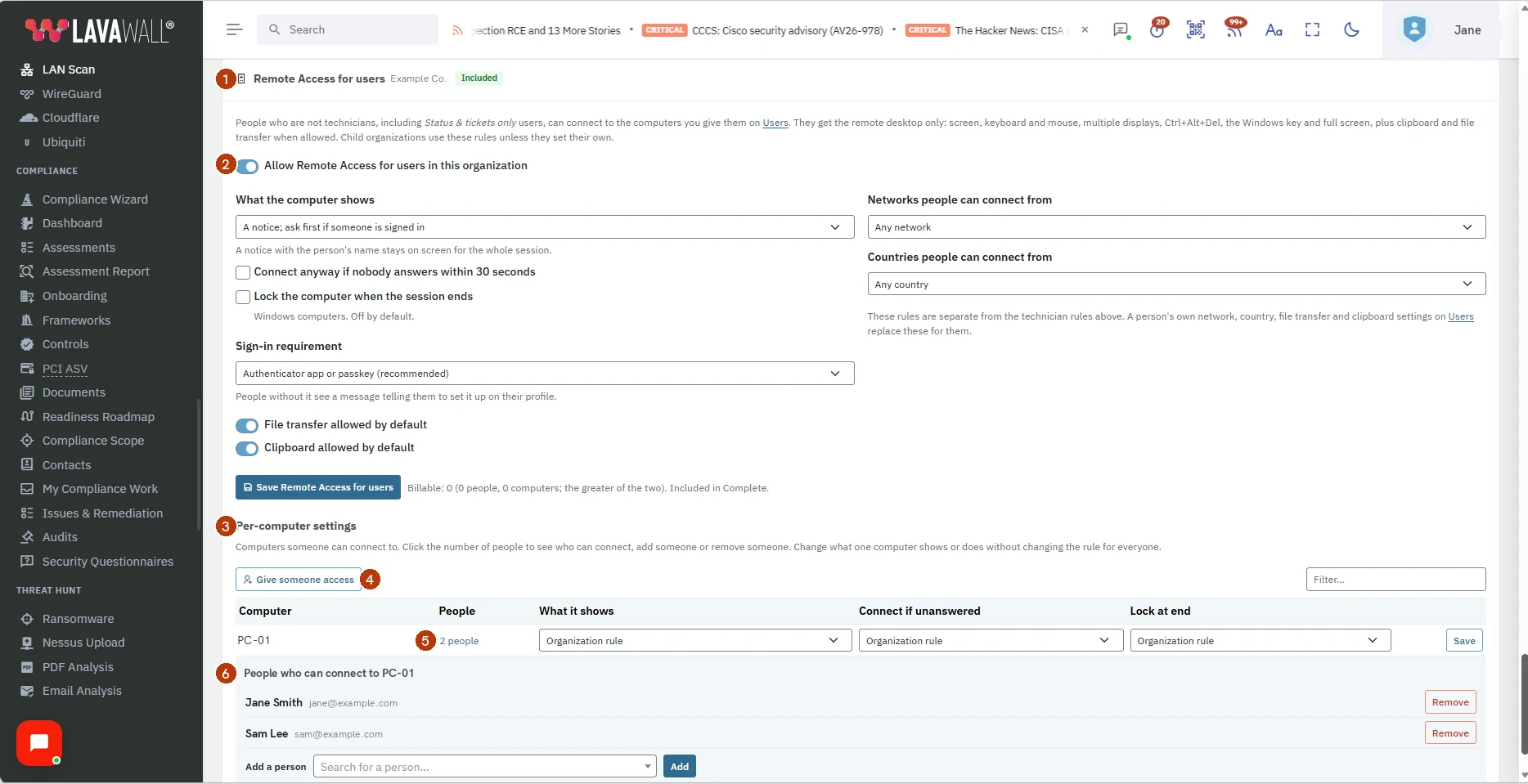1528x784 pixels.
Task: Toggle the hamburger menu icon
Action: coord(234,29)
